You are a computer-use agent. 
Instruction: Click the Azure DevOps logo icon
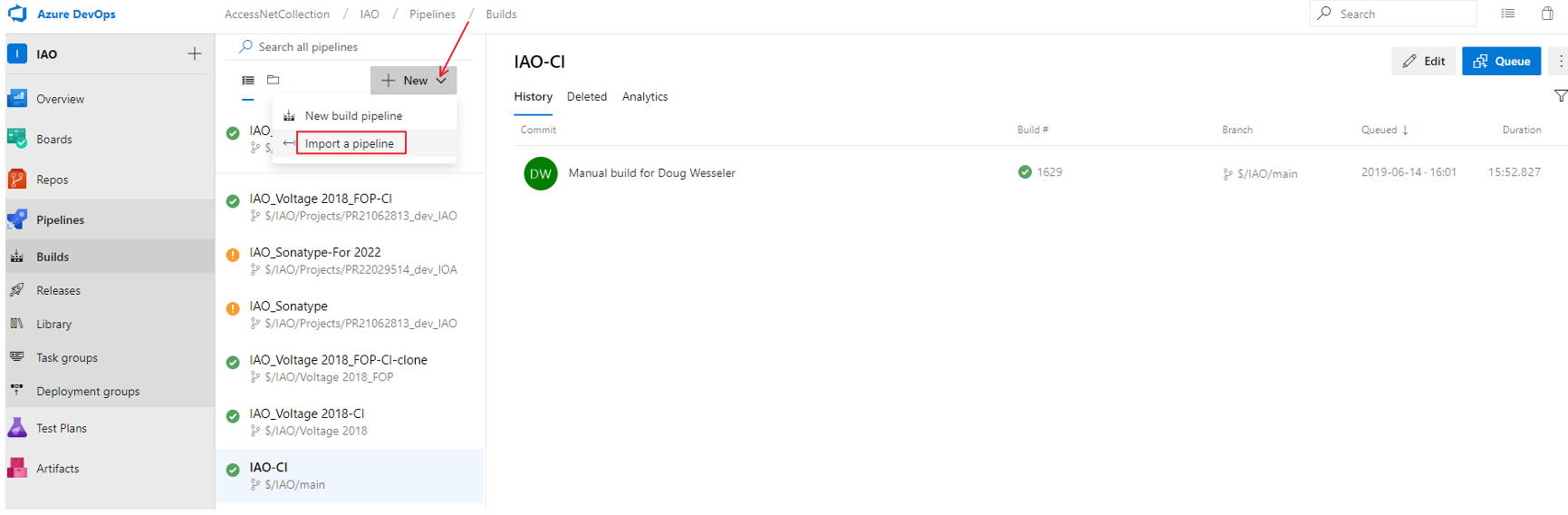17,14
